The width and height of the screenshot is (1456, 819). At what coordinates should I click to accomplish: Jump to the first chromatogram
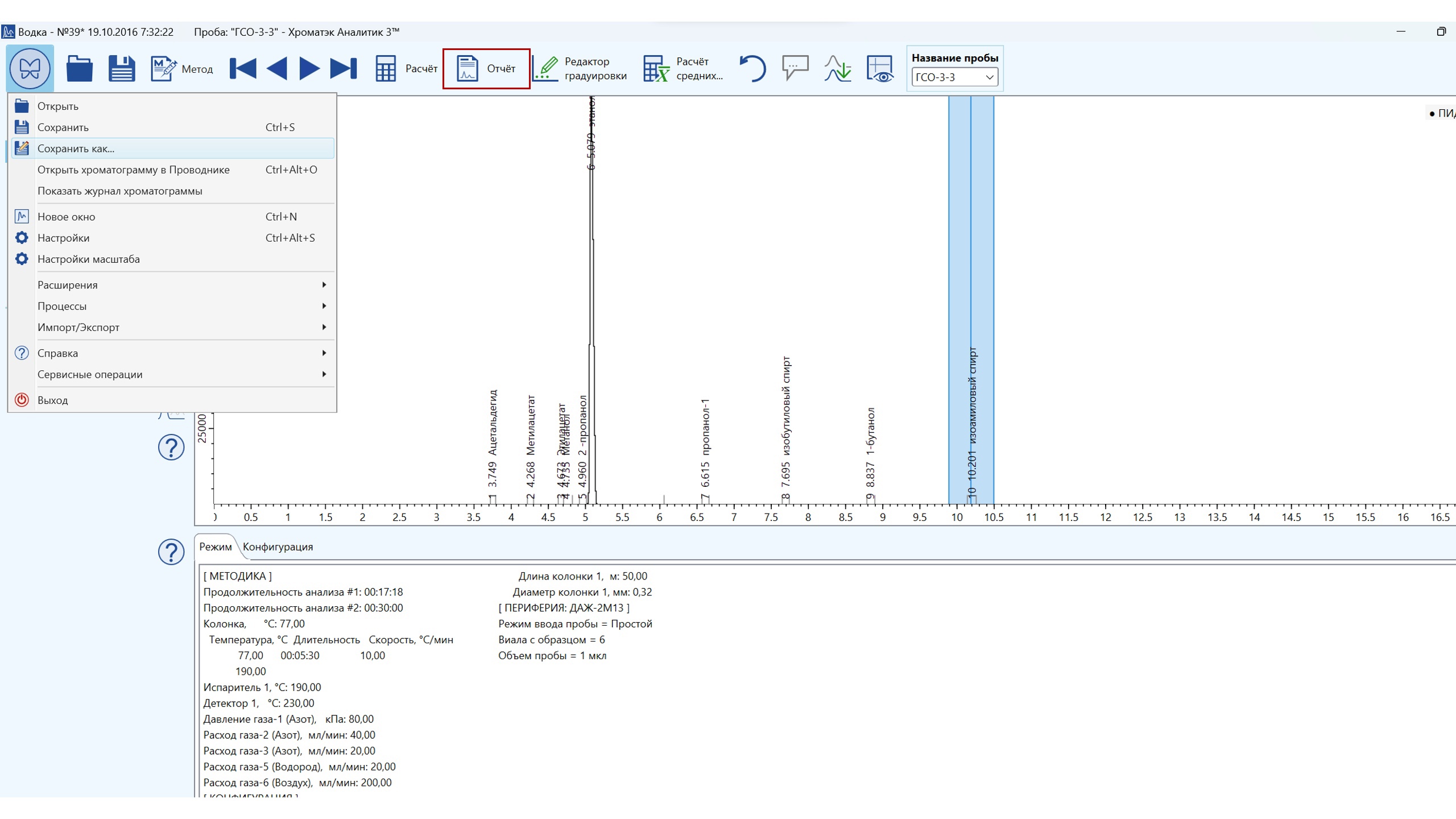(x=243, y=68)
